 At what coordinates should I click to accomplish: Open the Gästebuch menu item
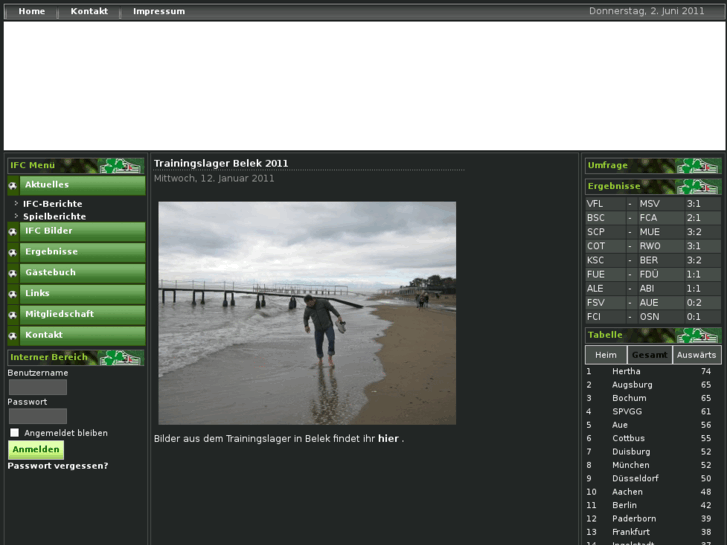click(83, 273)
